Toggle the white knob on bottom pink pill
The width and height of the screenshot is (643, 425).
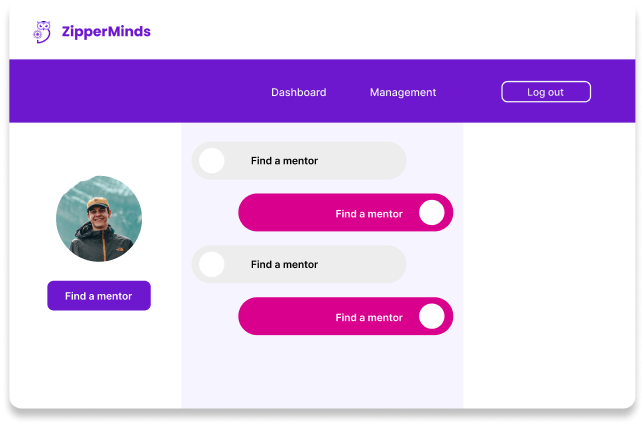[432, 316]
